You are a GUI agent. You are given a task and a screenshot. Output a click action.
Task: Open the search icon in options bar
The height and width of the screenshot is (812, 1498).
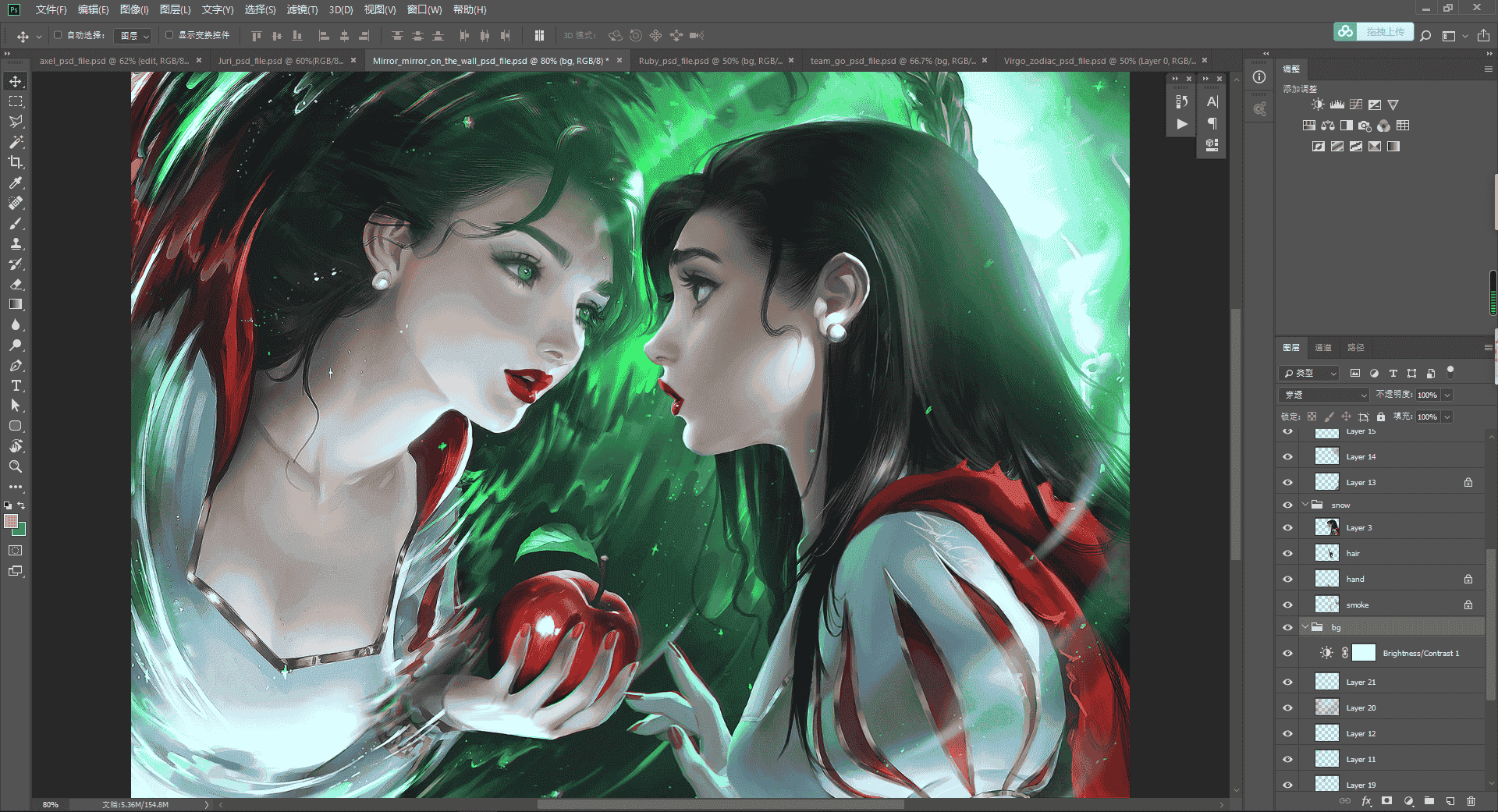point(1425,35)
